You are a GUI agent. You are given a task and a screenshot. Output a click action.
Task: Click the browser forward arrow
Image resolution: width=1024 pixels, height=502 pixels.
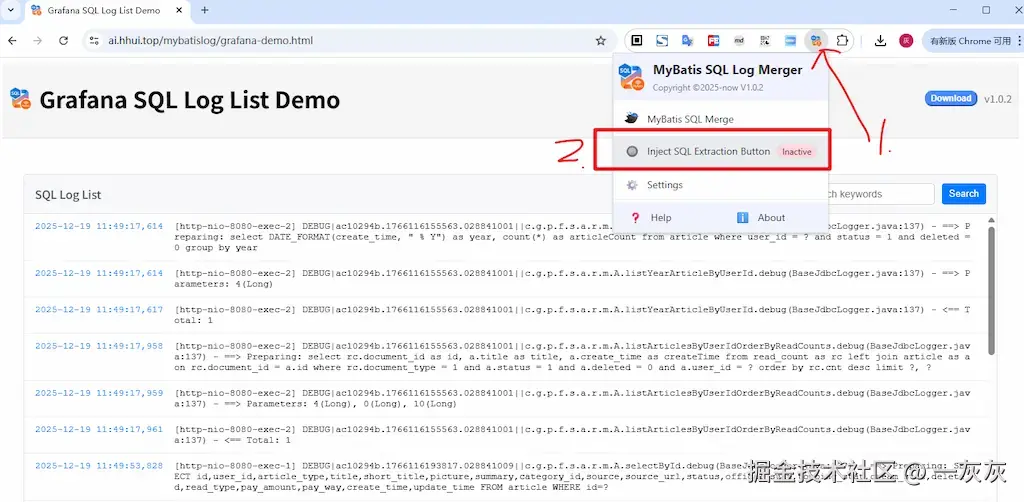[38, 40]
